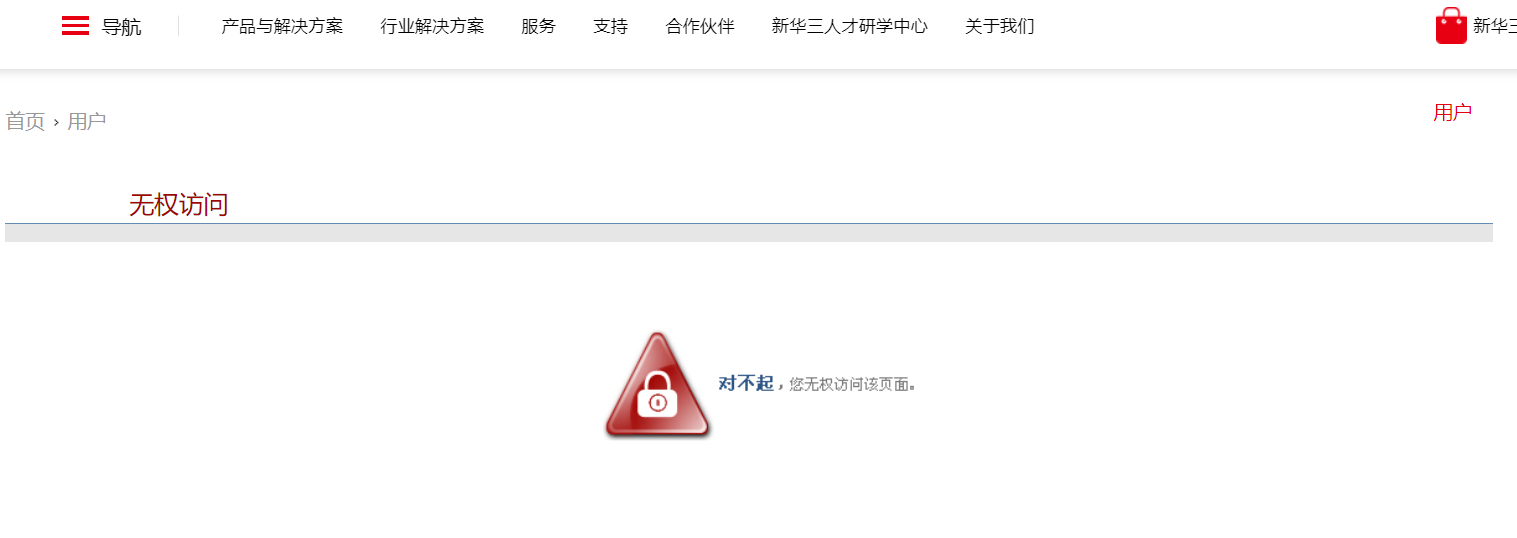The image size is (1517, 538).
Task: Click the gray 用户 breadcrumb link
Action: (87, 122)
